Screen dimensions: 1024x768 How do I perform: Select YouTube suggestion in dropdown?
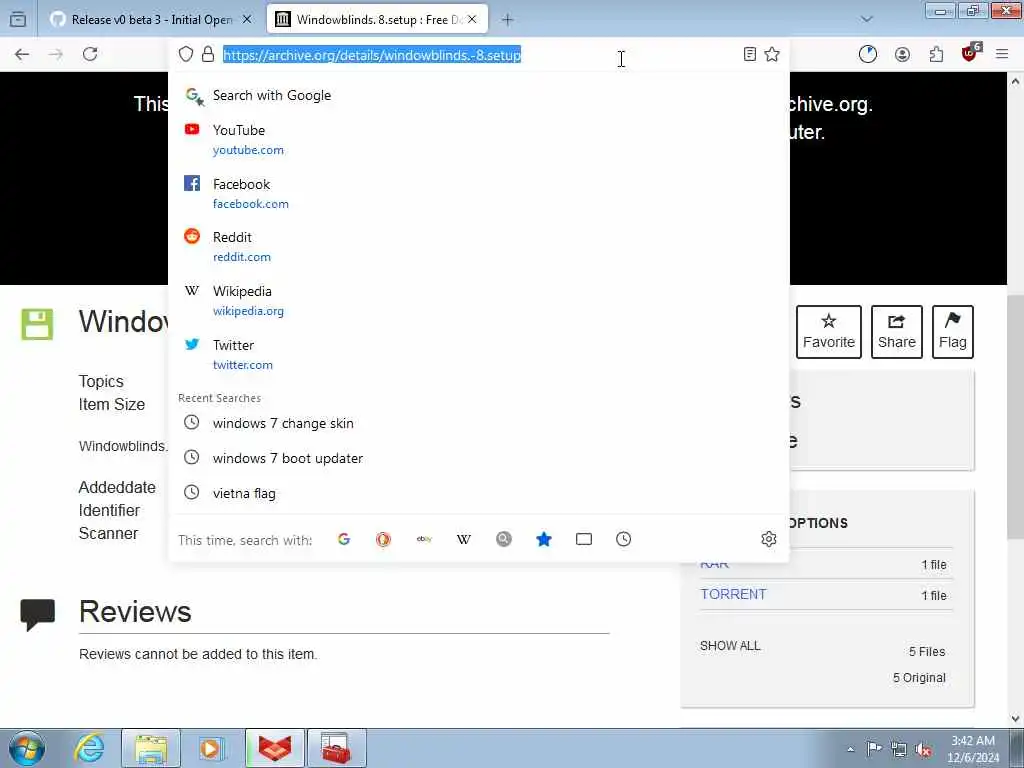pos(479,139)
